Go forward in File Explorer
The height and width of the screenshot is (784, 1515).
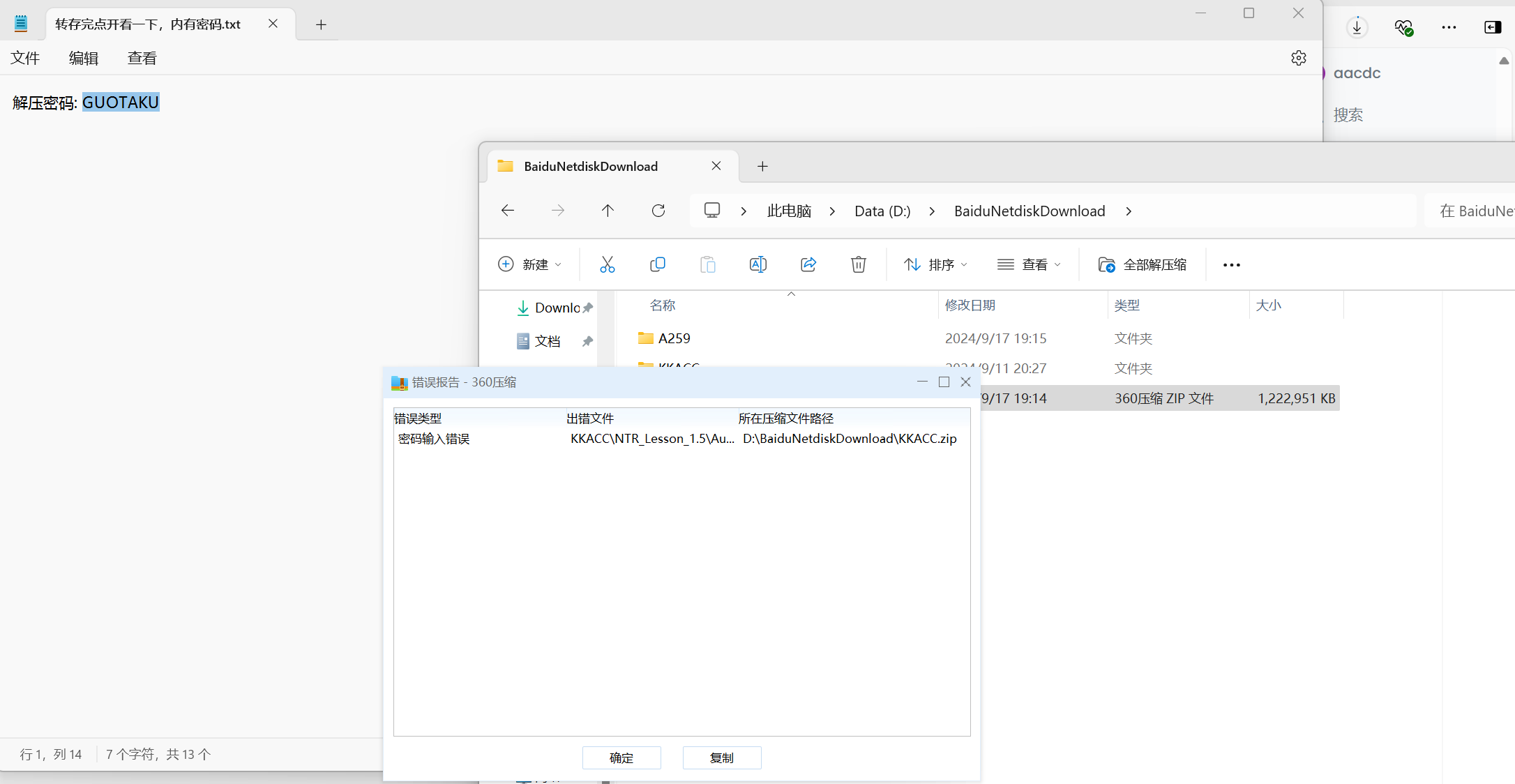[x=558, y=211]
